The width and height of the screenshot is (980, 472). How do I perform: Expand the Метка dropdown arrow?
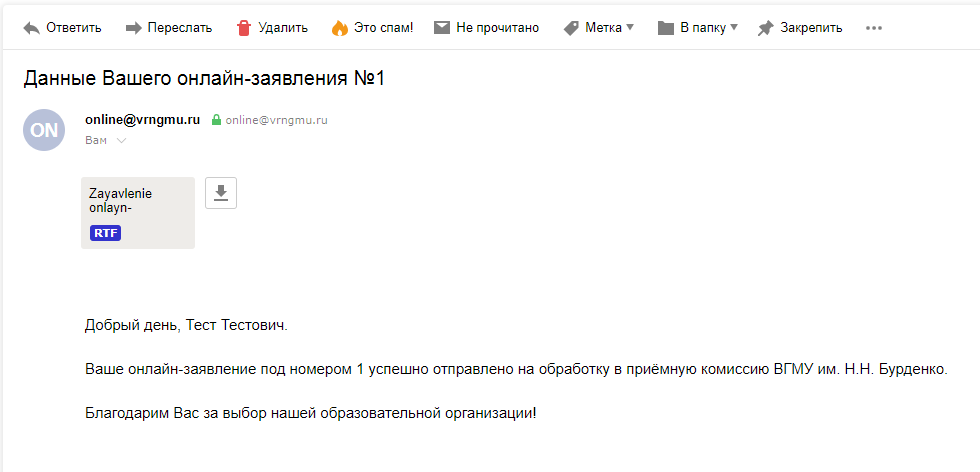pos(629,28)
